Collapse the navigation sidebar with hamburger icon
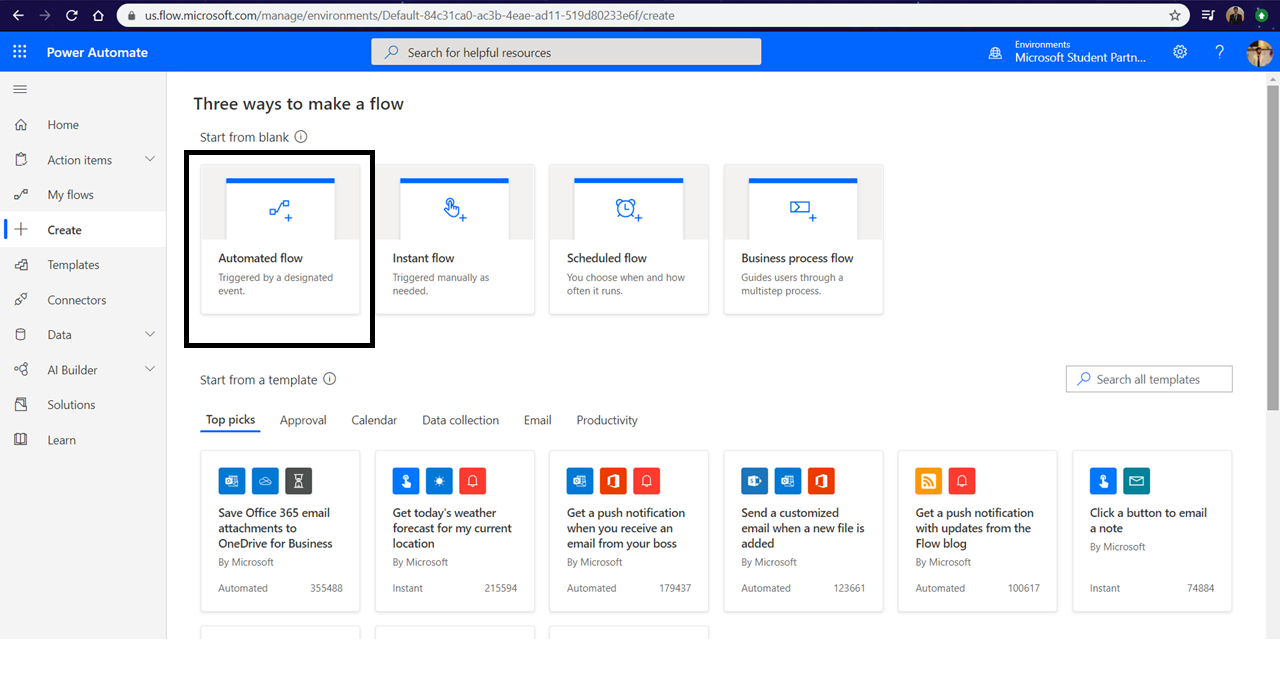The width and height of the screenshot is (1280, 689). (x=19, y=89)
